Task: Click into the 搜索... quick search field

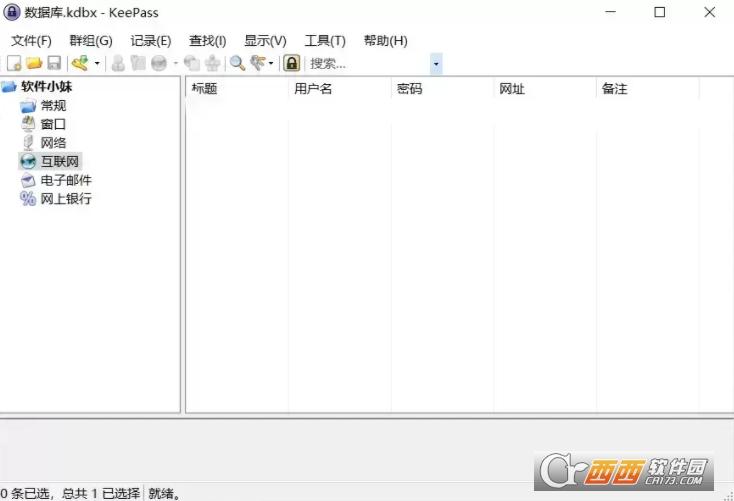Action: [368, 64]
